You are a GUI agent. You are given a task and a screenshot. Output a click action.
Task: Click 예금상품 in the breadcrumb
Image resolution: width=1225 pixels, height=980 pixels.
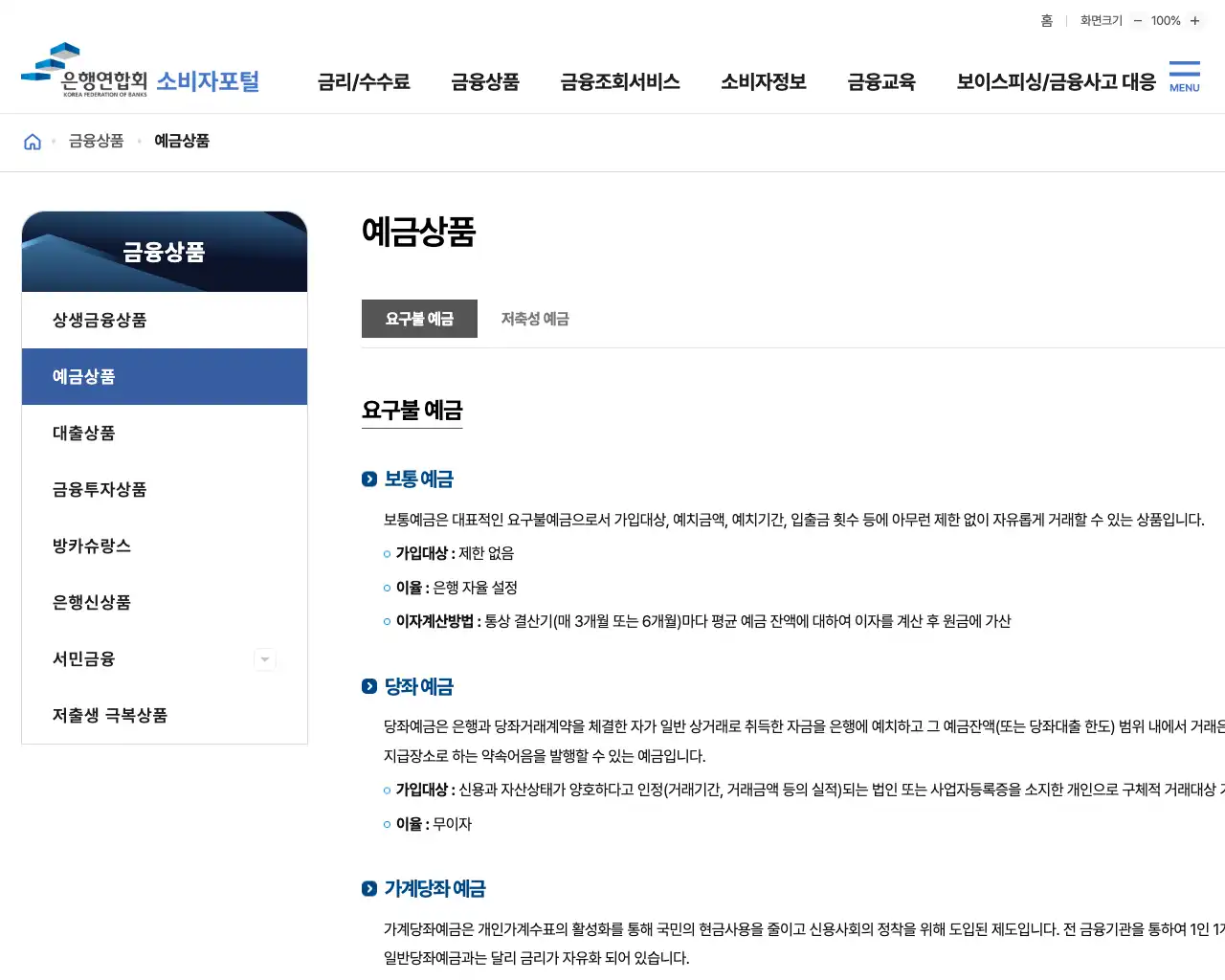tap(182, 141)
